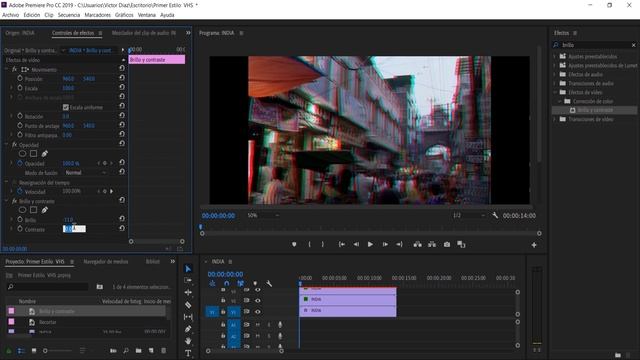Export frame with camera icon
This screenshot has height=360, width=640.
[x=447, y=244]
